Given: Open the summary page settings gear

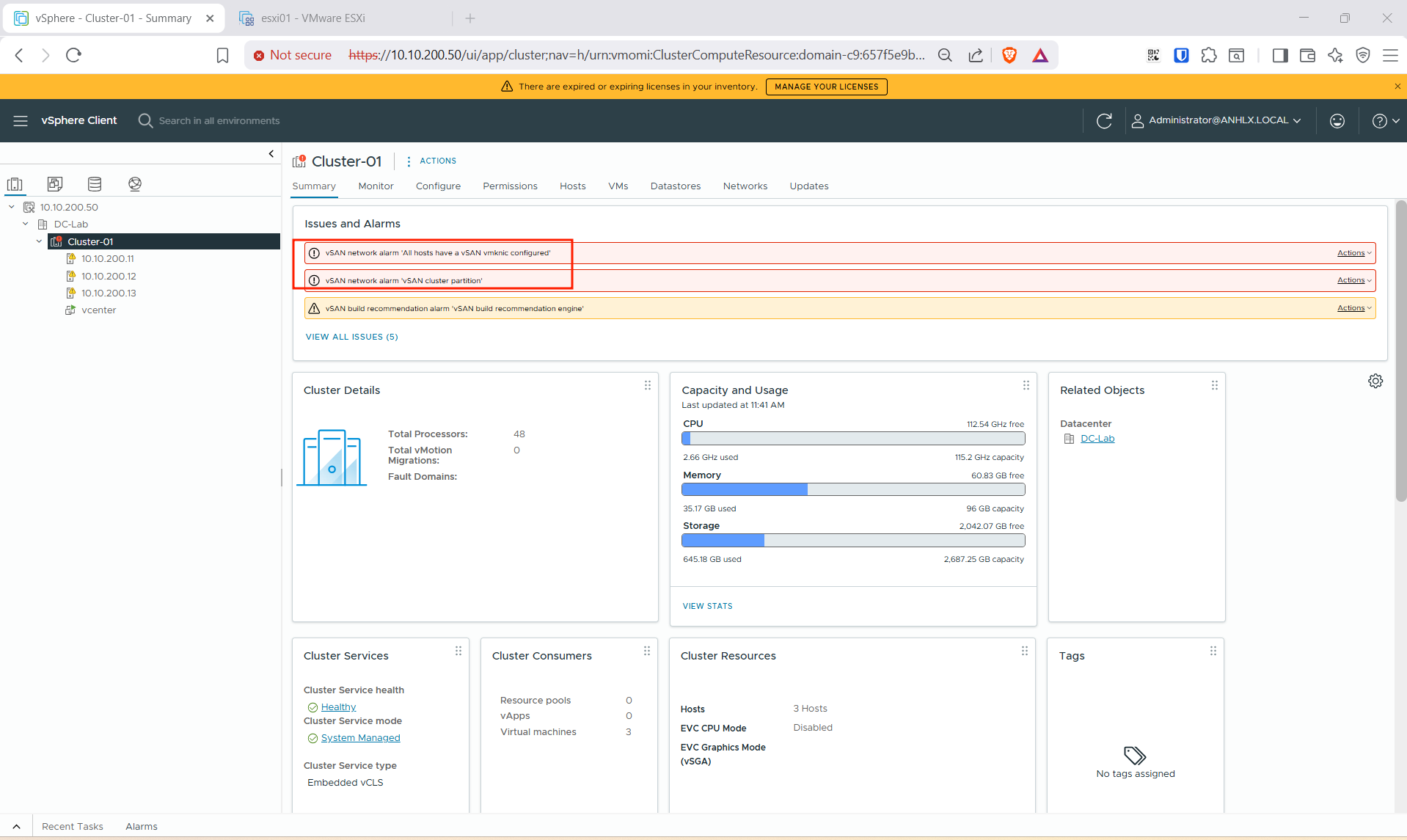Looking at the screenshot, I should click(1375, 381).
